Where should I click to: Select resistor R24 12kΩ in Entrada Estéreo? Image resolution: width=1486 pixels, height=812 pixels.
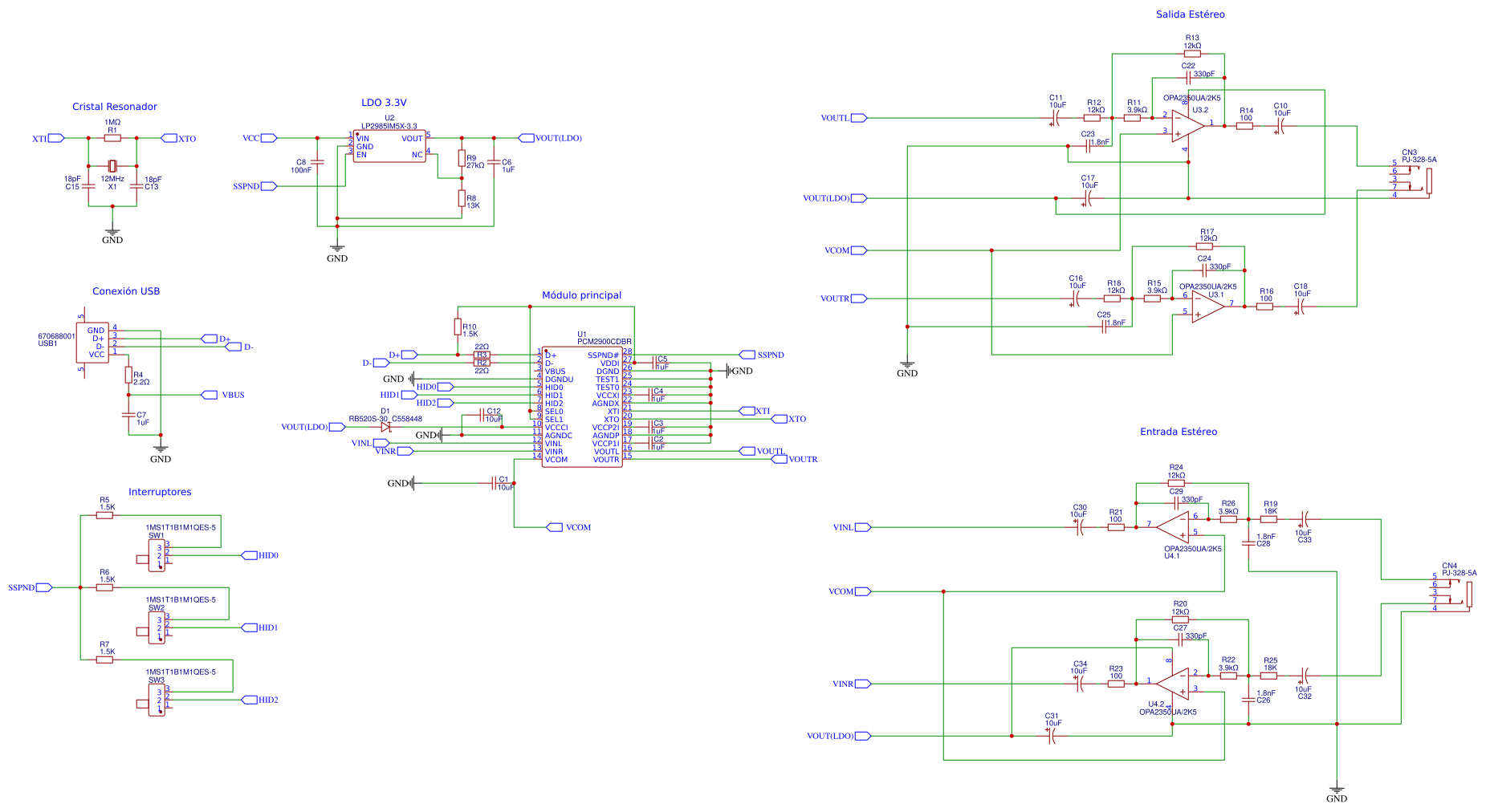pyautogui.click(x=1176, y=483)
